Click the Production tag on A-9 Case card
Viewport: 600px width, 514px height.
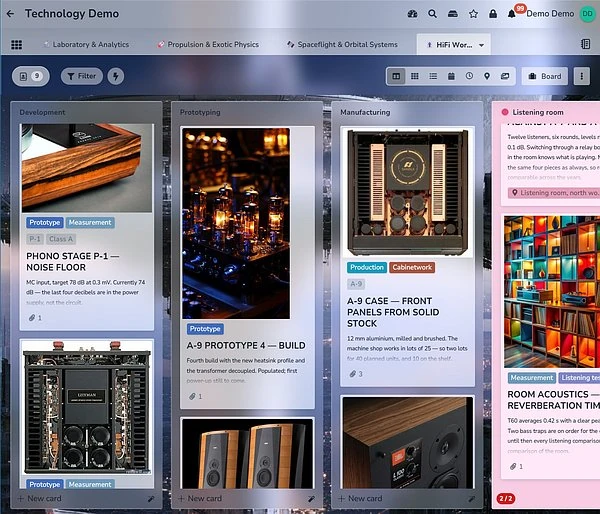pyautogui.click(x=367, y=268)
